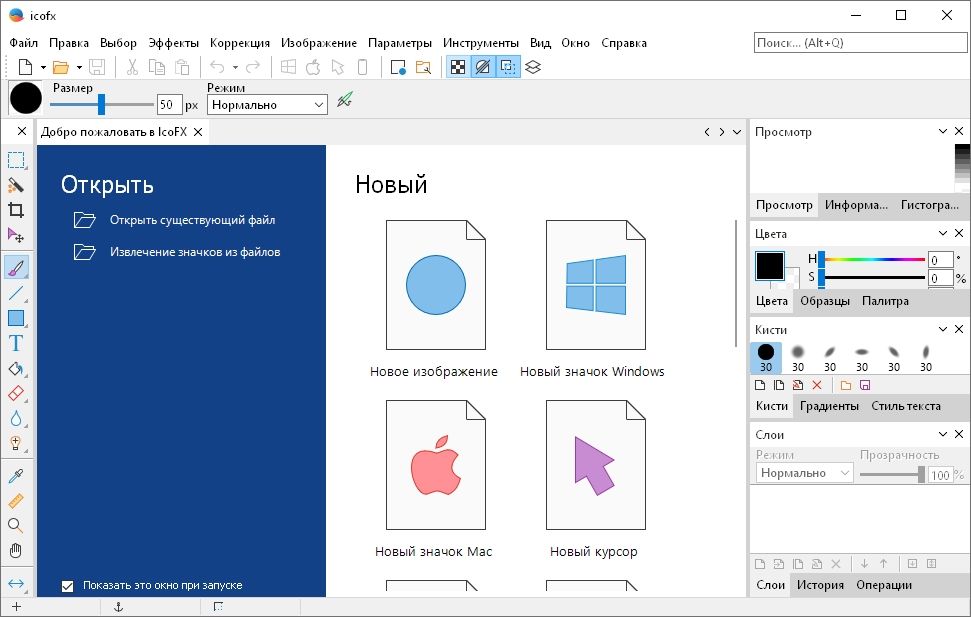Switch to the Палитра tab
This screenshot has width=971, height=617.
885,301
